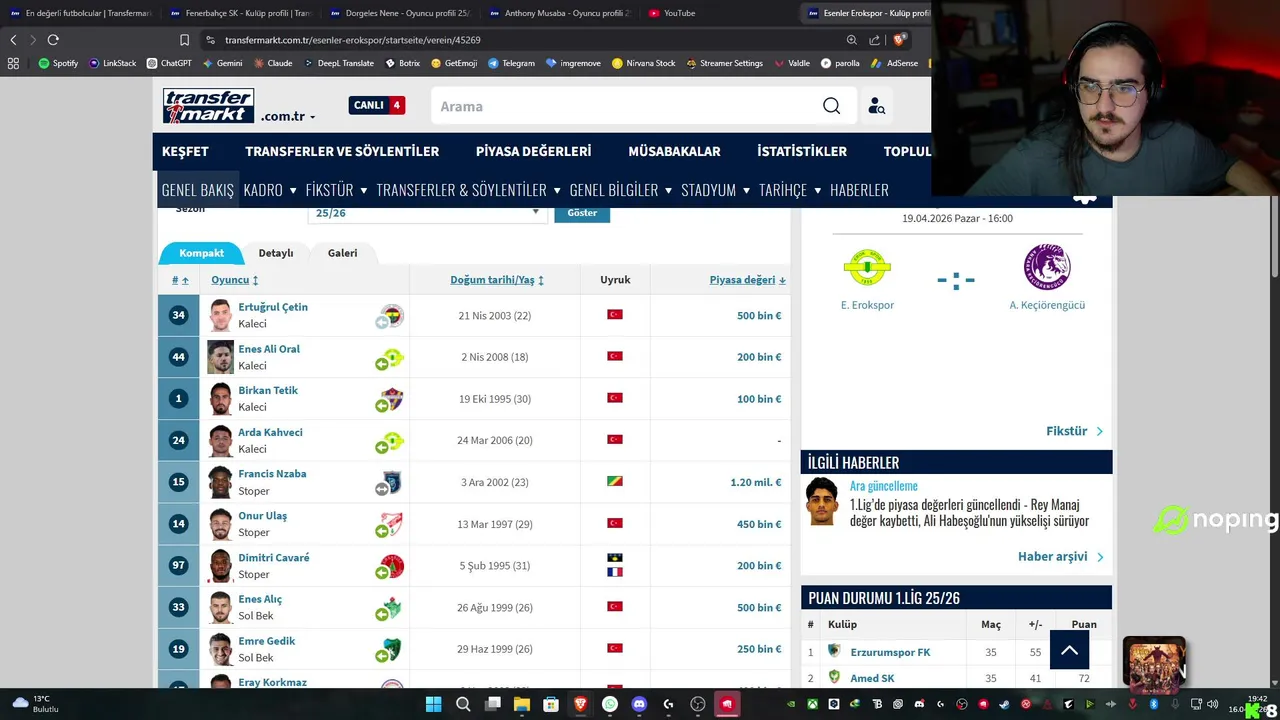Screen dimensions: 1280x720
Task: Click the browser reload button
Action: (53, 40)
